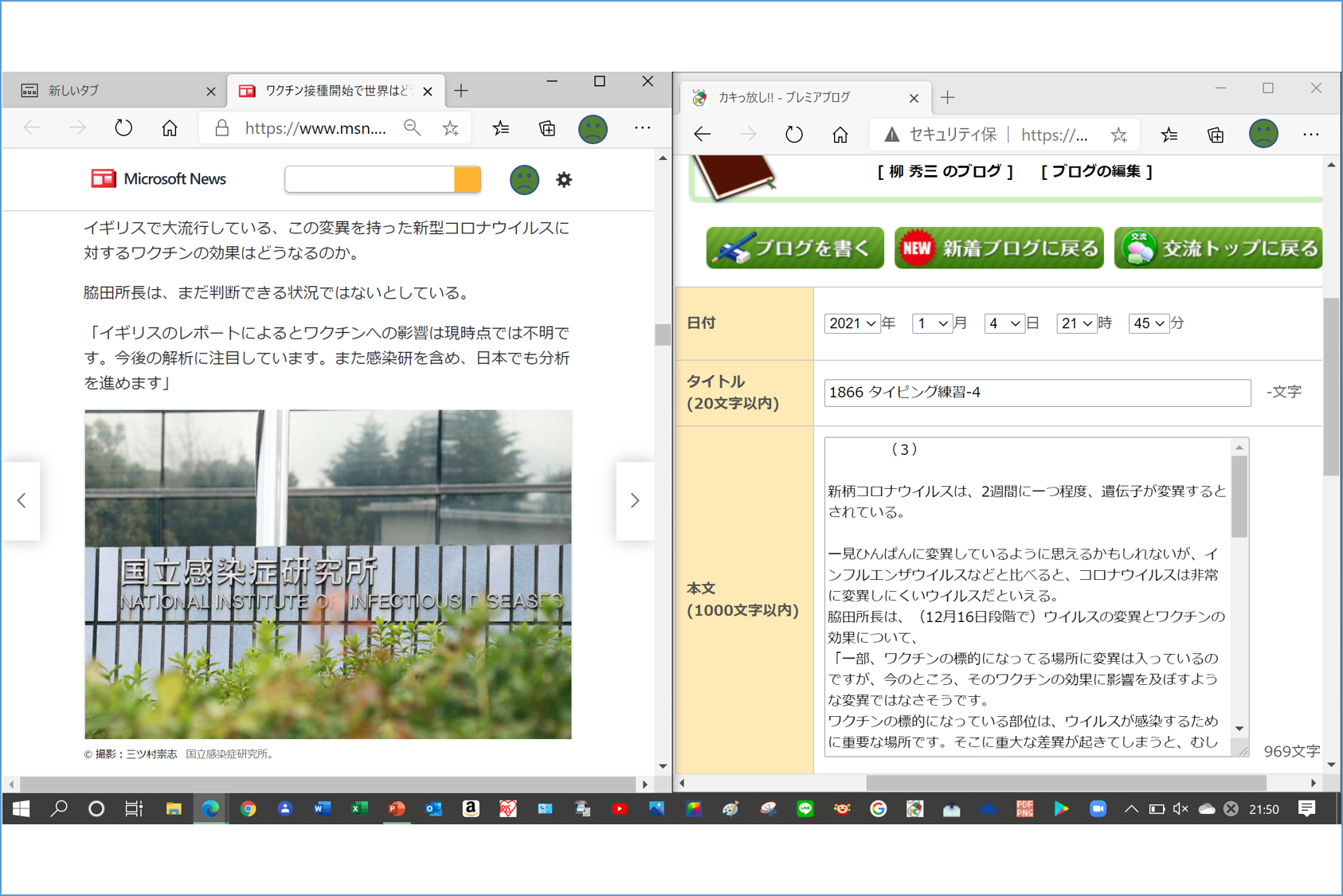
Task: Open Zoom app from taskbar
Action: (1098, 809)
